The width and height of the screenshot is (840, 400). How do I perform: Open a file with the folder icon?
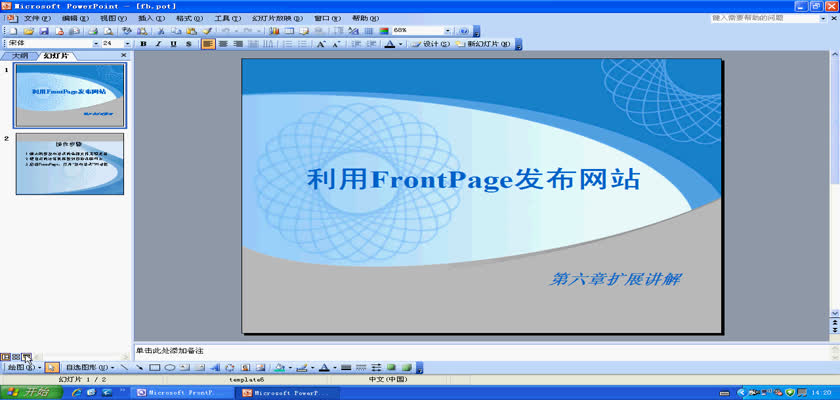[x=29, y=31]
